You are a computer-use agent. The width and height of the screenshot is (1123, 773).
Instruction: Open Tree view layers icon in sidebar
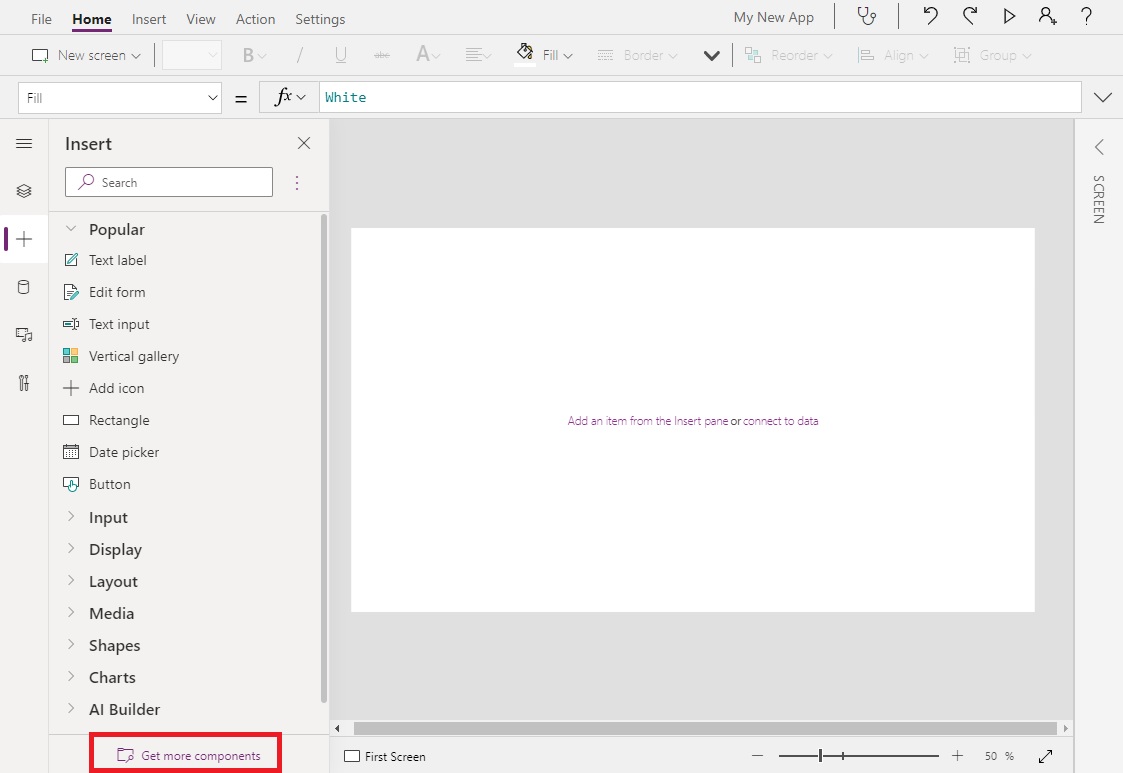tap(24, 191)
